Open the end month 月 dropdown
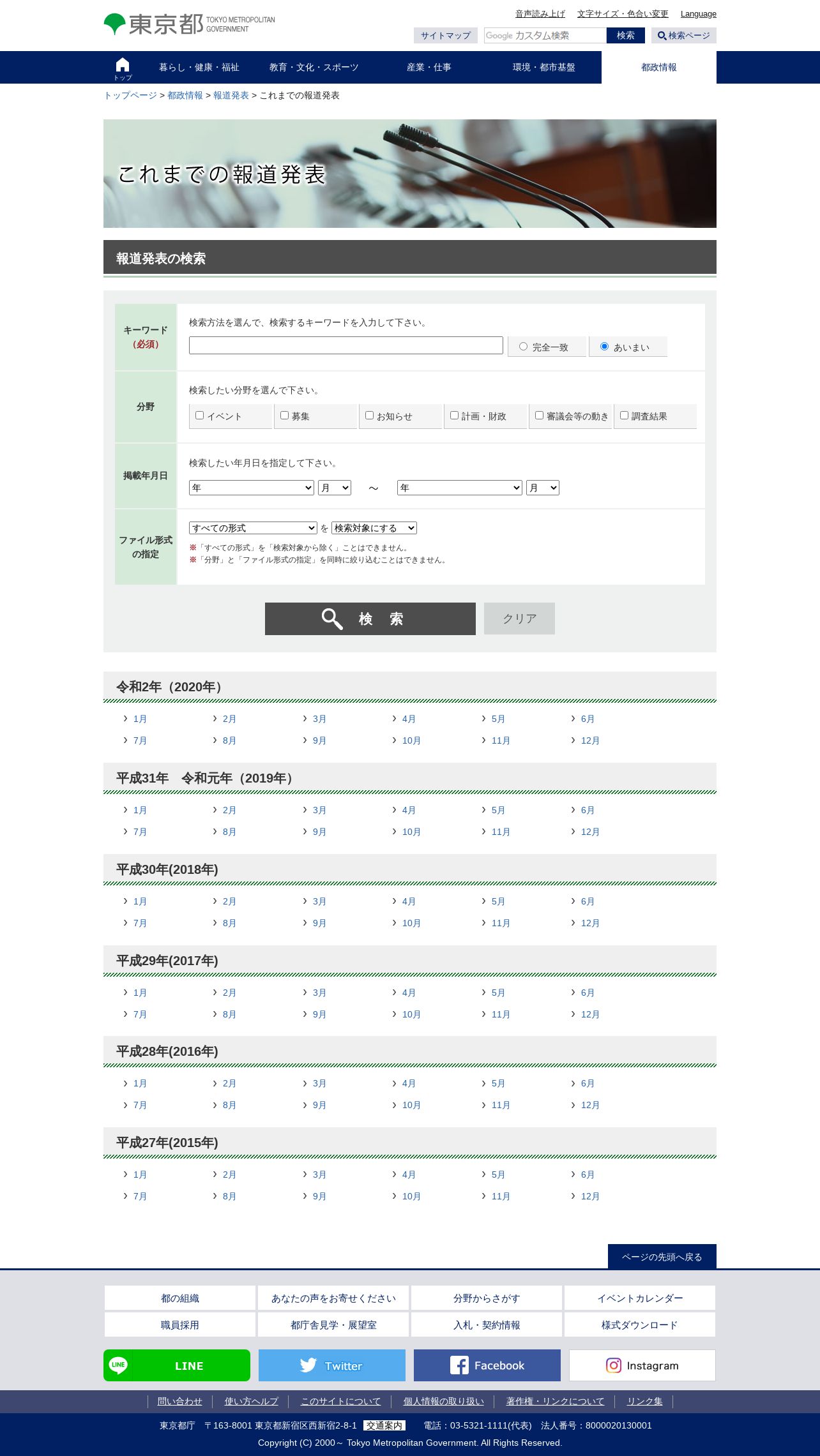Image resolution: width=820 pixels, height=1456 pixels. [543, 488]
